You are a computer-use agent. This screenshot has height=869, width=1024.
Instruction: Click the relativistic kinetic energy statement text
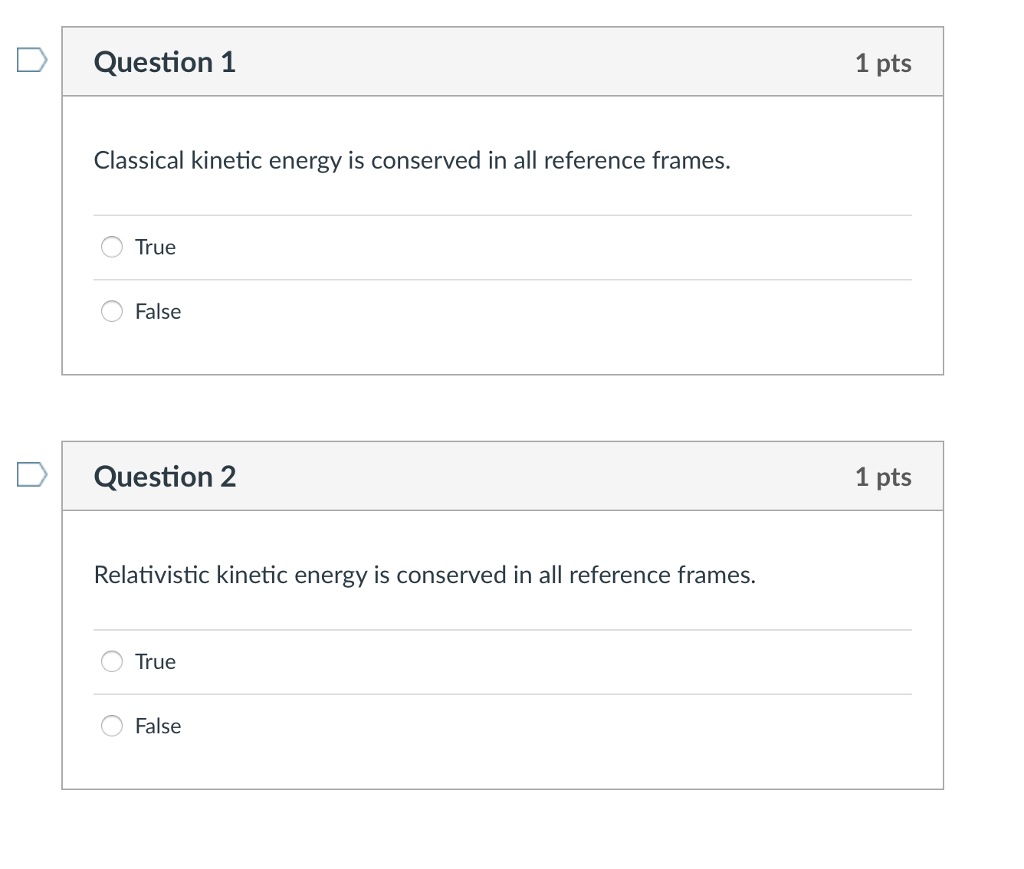(425, 575)
